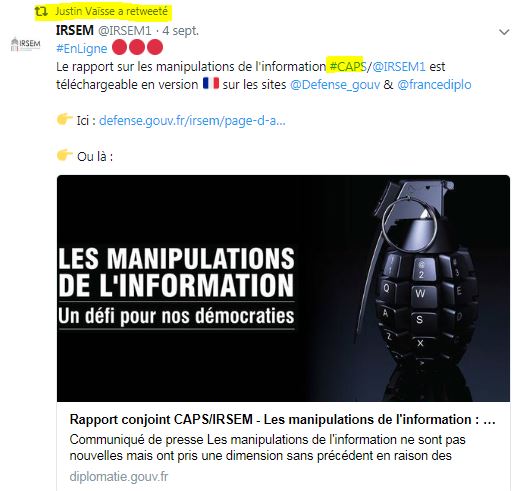Viewport: 516px width, 491px height.
Task: Click the retweet arrows icon
Action: tap(41, 12)
